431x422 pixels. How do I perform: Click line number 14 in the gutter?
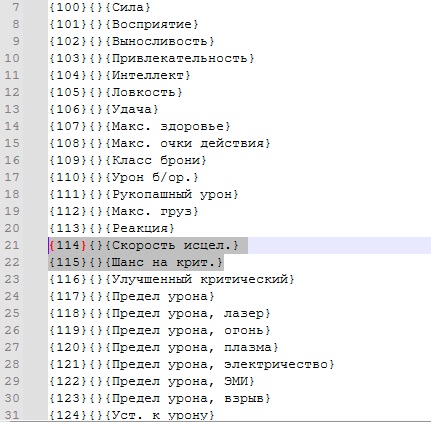point(12,126)
